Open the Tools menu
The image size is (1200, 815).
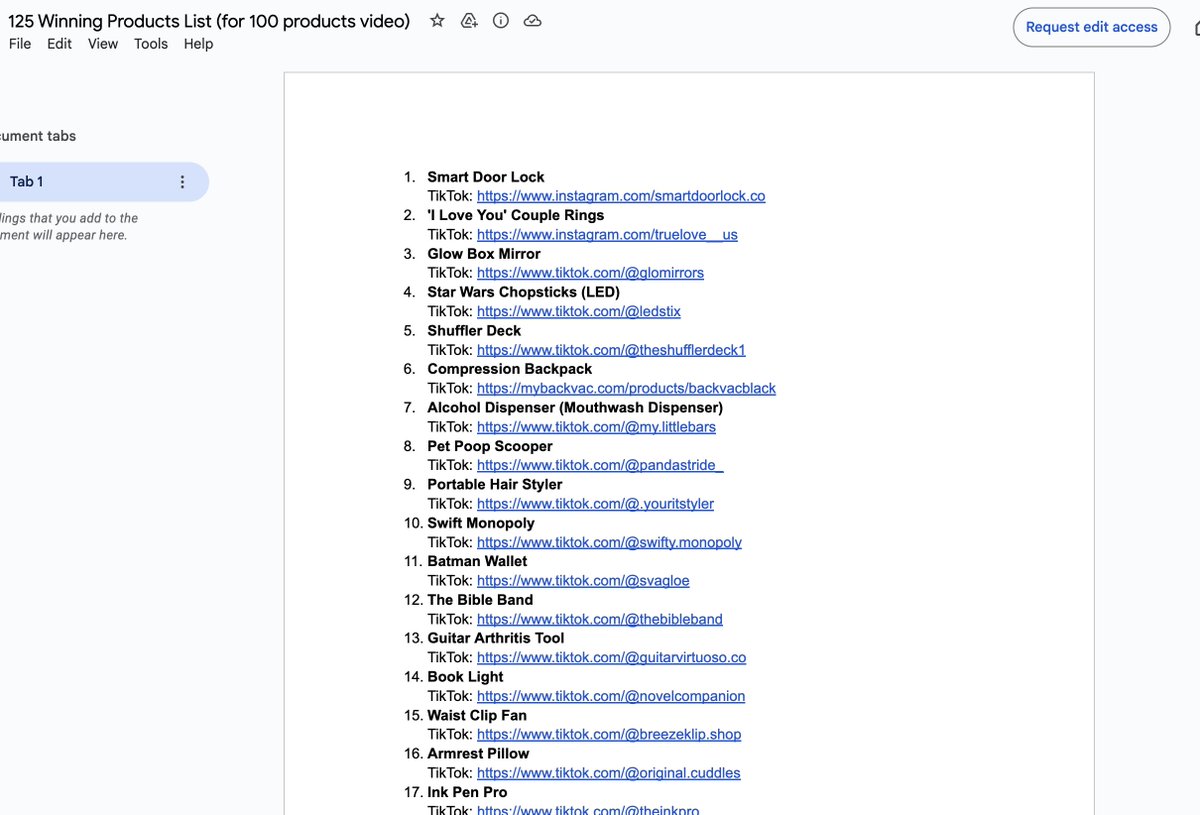151,44
